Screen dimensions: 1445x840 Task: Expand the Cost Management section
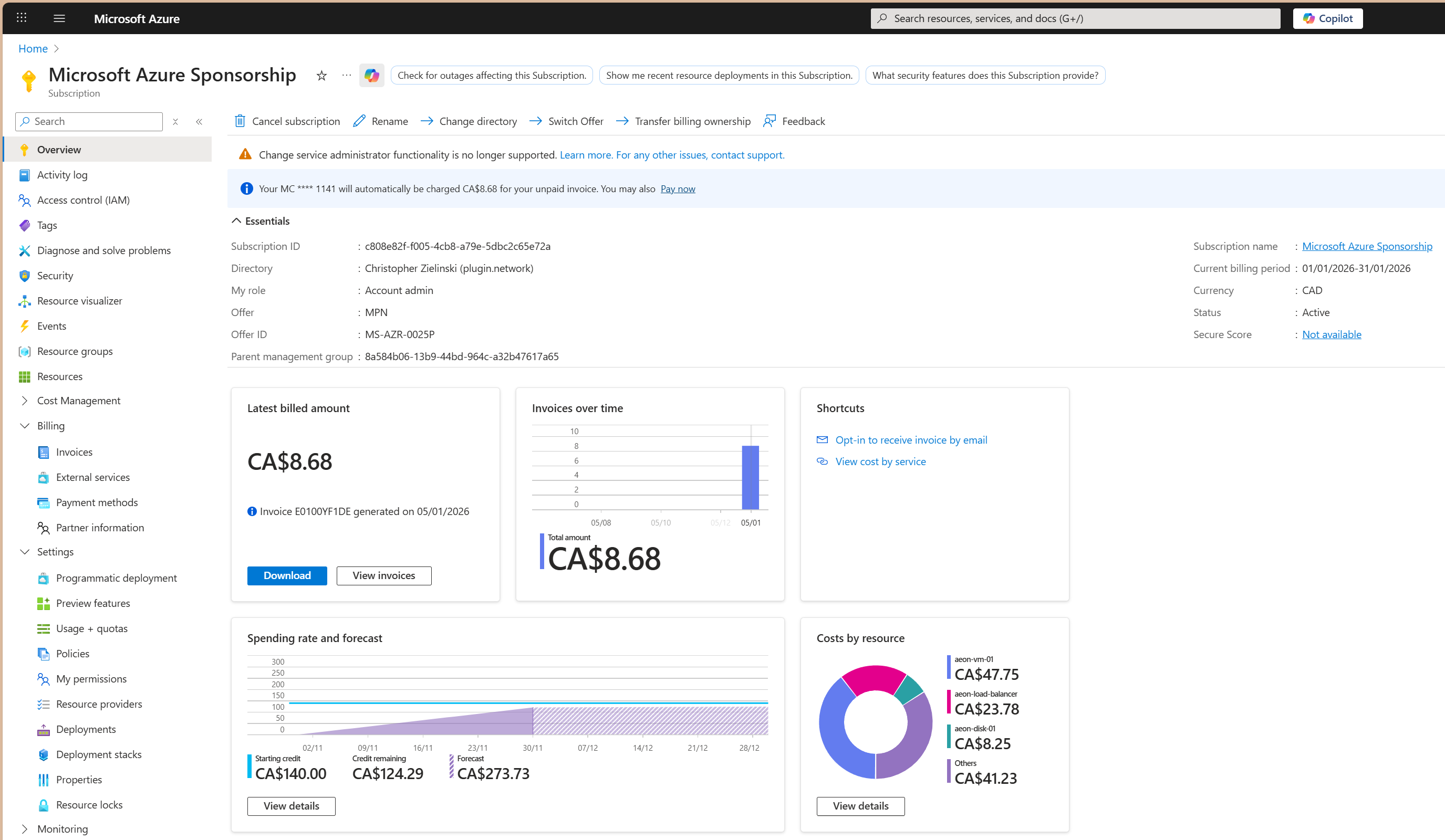[x=25, y=401]
